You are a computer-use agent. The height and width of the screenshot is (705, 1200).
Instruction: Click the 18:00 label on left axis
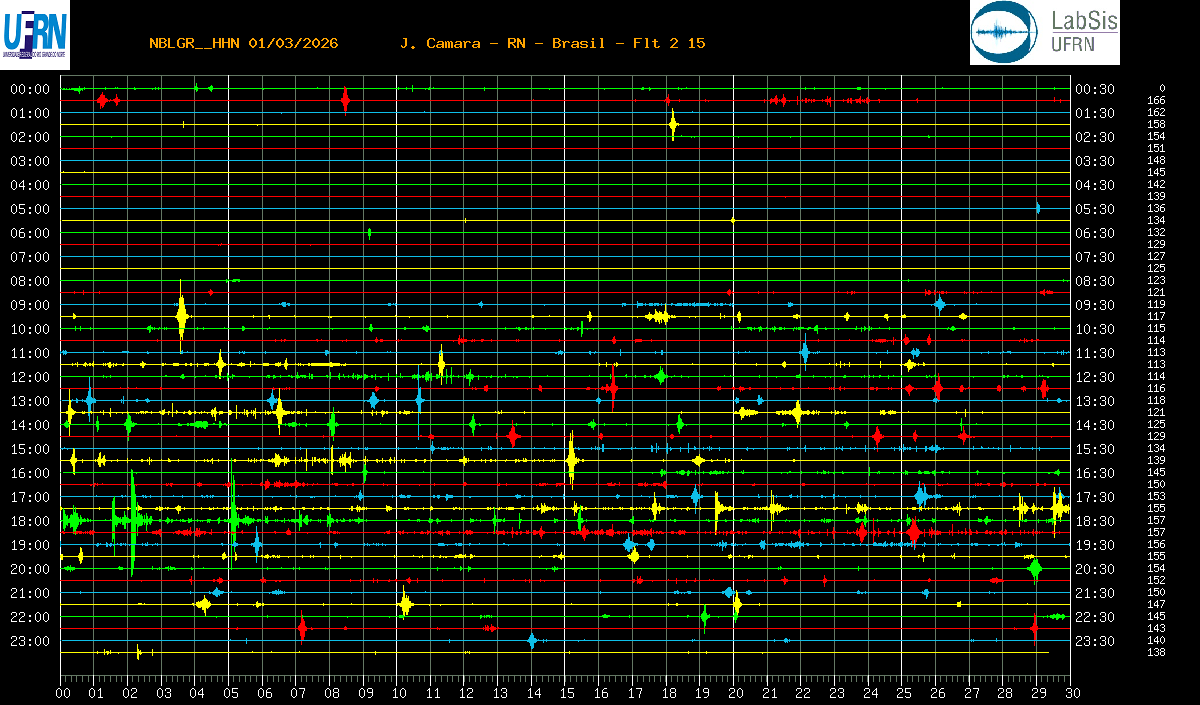(x=30, y=521)
